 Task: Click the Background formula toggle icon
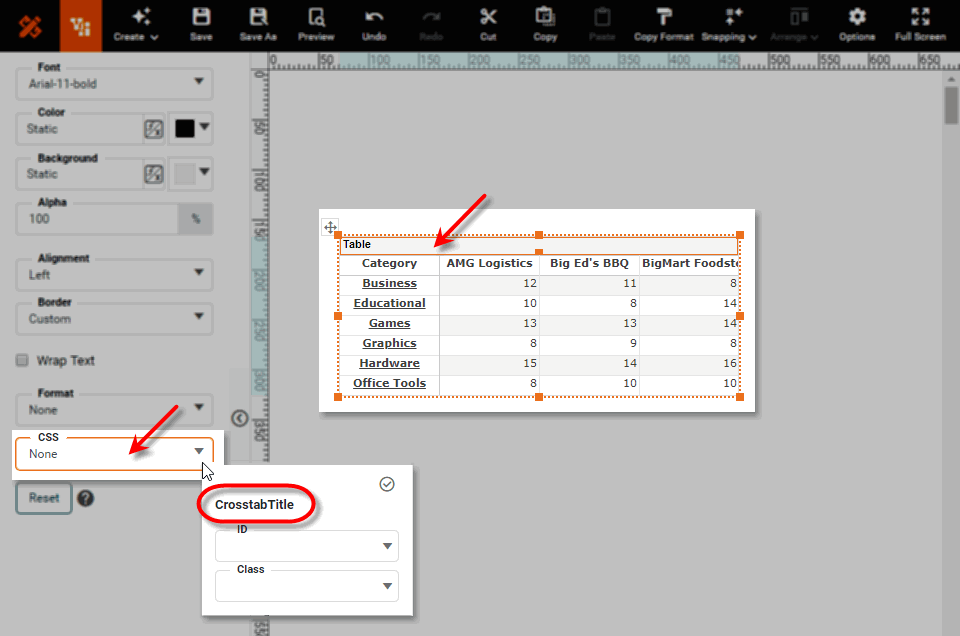pos(152,173)
